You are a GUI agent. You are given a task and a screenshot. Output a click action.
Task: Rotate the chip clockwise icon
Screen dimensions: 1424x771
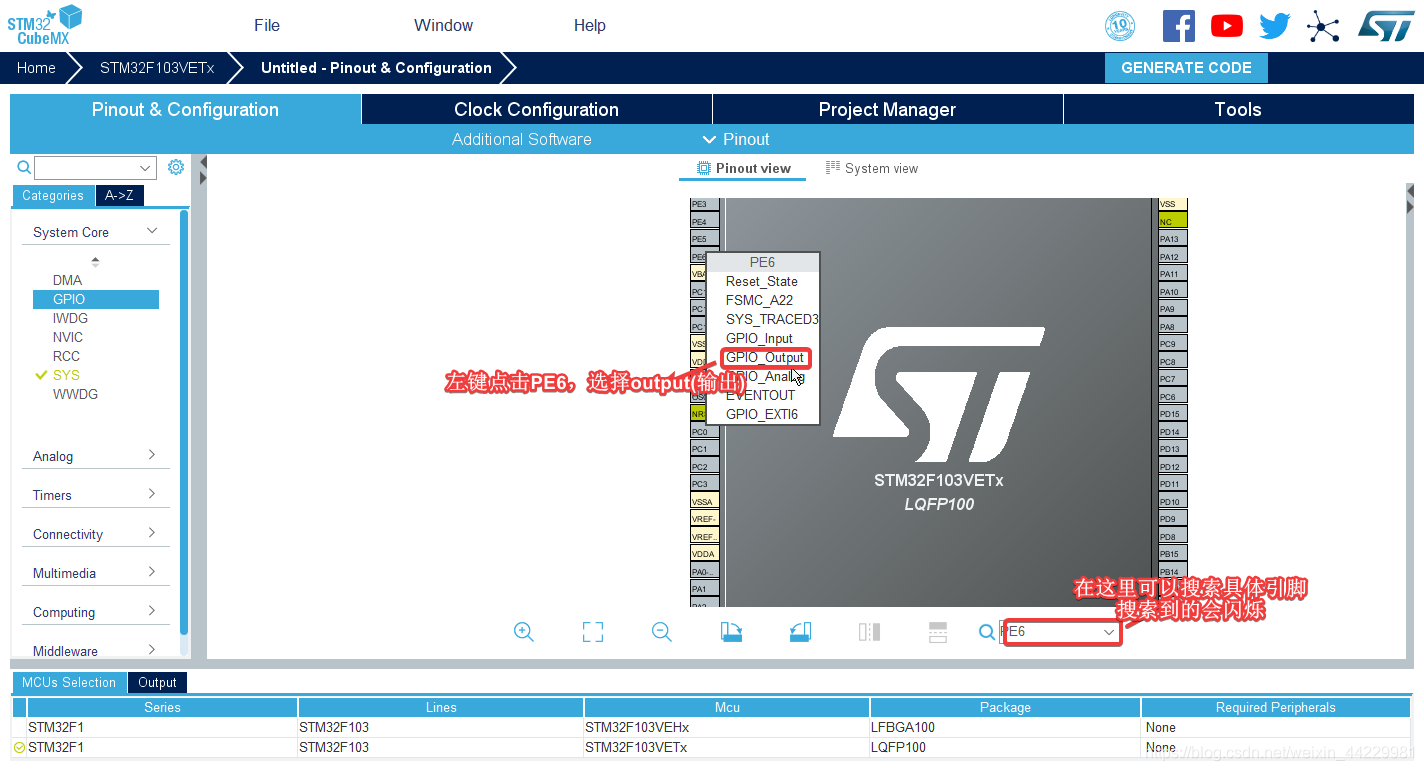731,632
